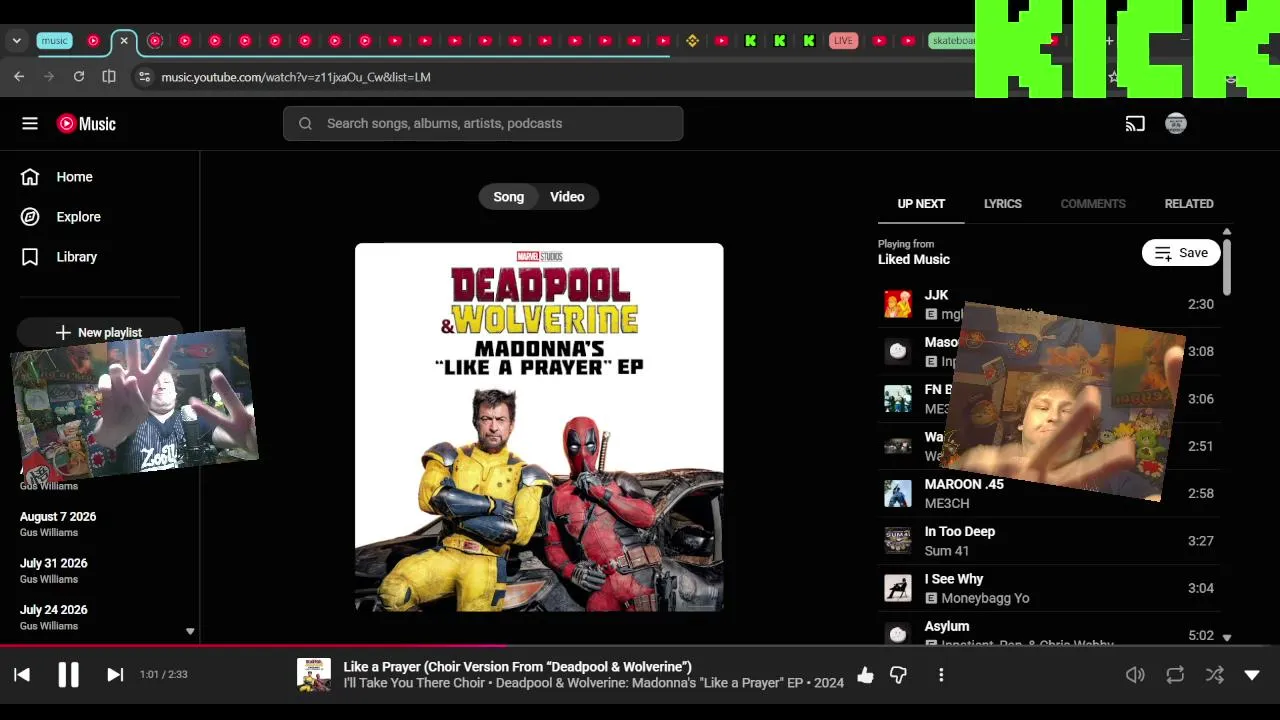Open the tab search dropdown
This screenshot has height=720, width=1280.
click(x=17, y=41)
